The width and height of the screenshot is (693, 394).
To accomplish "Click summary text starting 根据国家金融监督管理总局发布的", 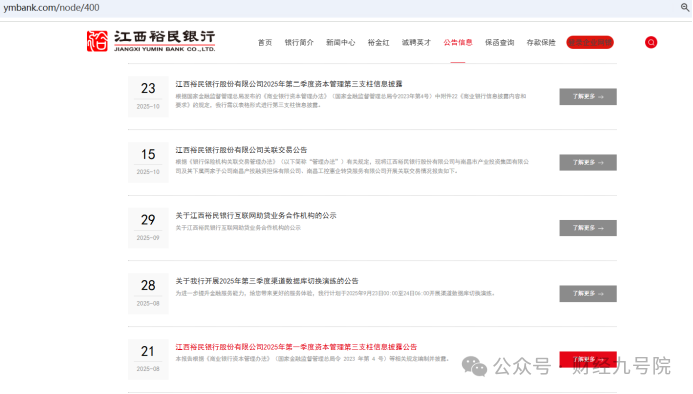I will tap(351, 100).
